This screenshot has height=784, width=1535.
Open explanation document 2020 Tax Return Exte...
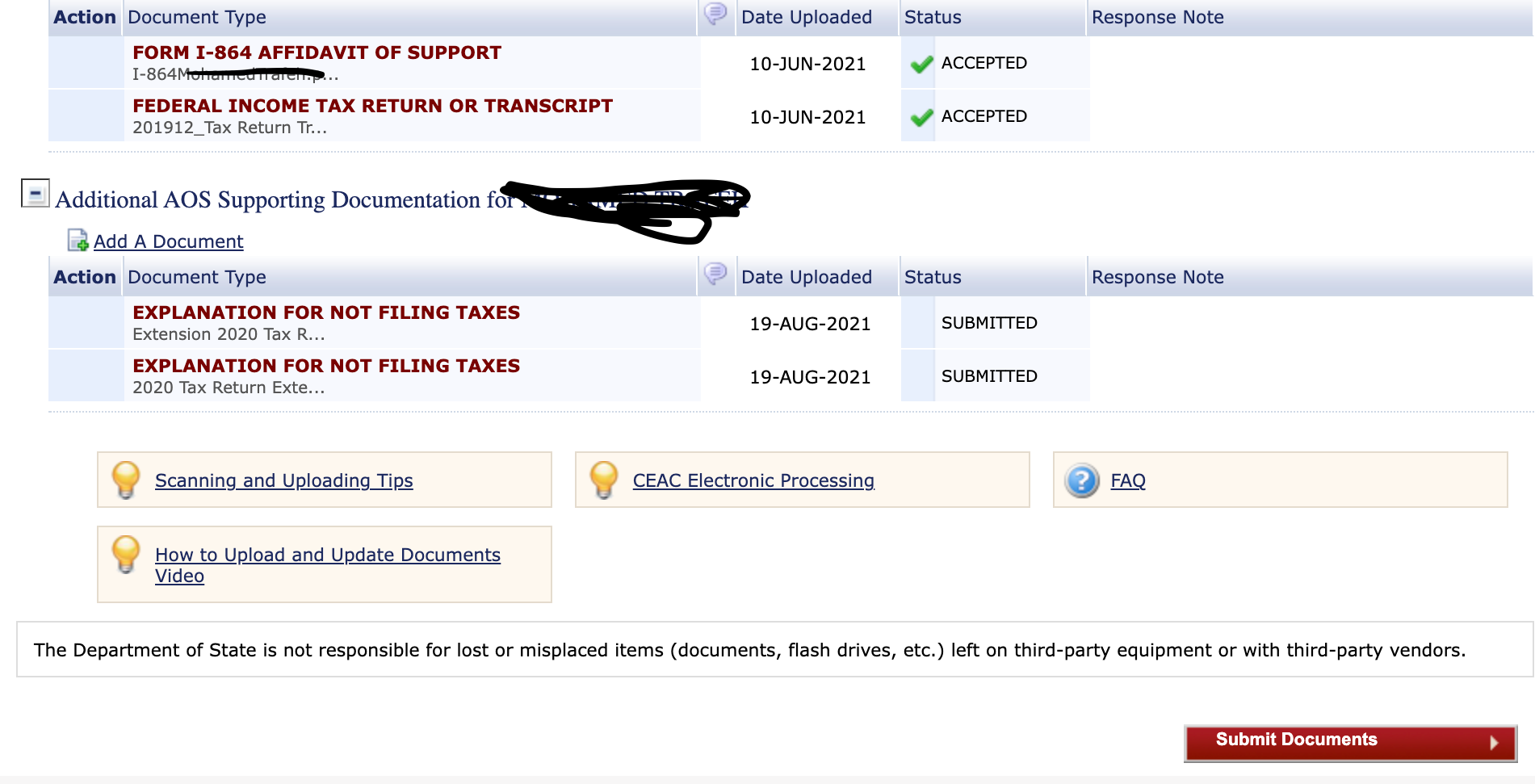[x=326, y=366]
